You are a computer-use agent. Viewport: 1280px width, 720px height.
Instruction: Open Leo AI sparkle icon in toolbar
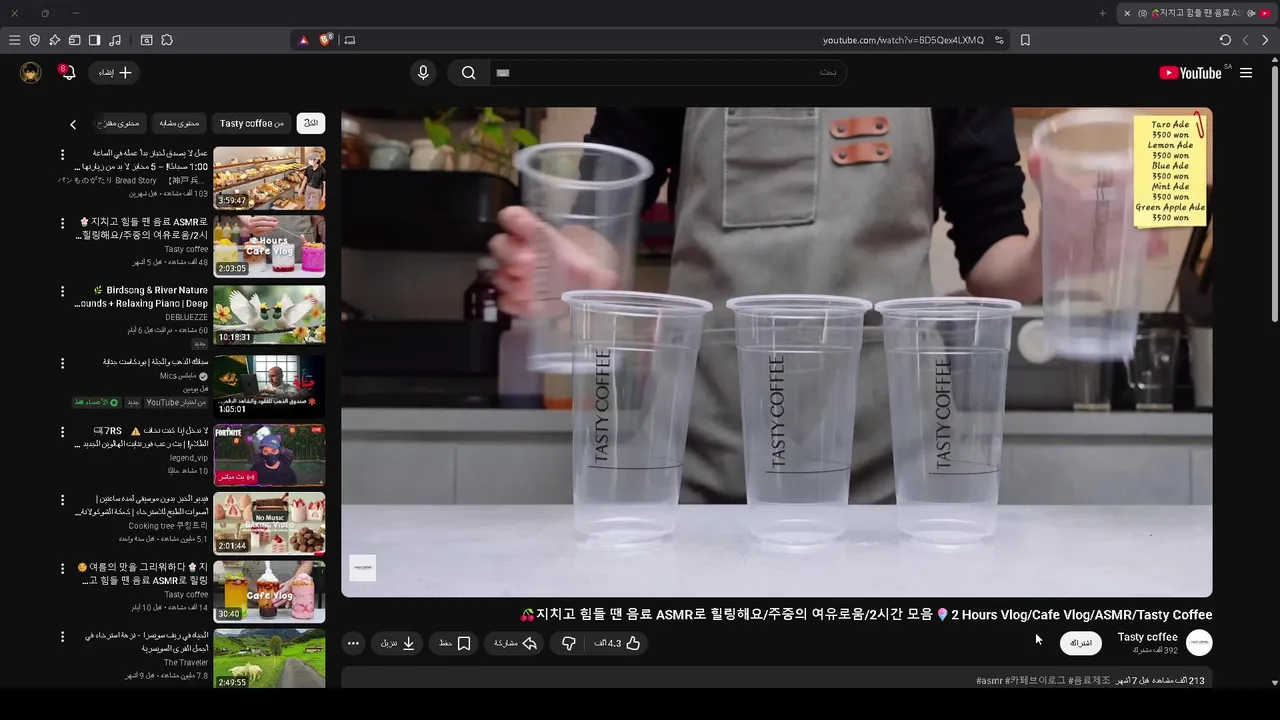coord(54,40)
